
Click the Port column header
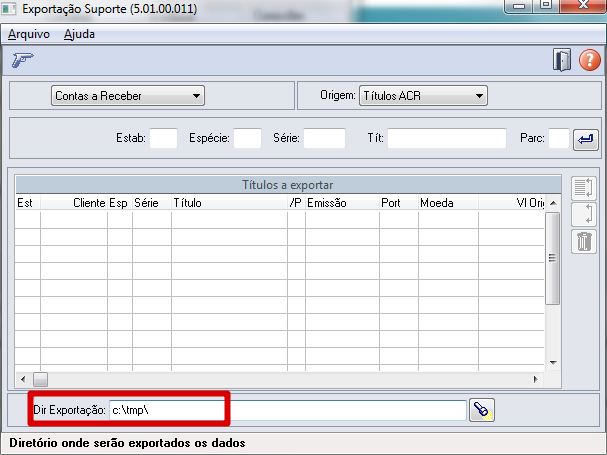(x=399, y=203)
